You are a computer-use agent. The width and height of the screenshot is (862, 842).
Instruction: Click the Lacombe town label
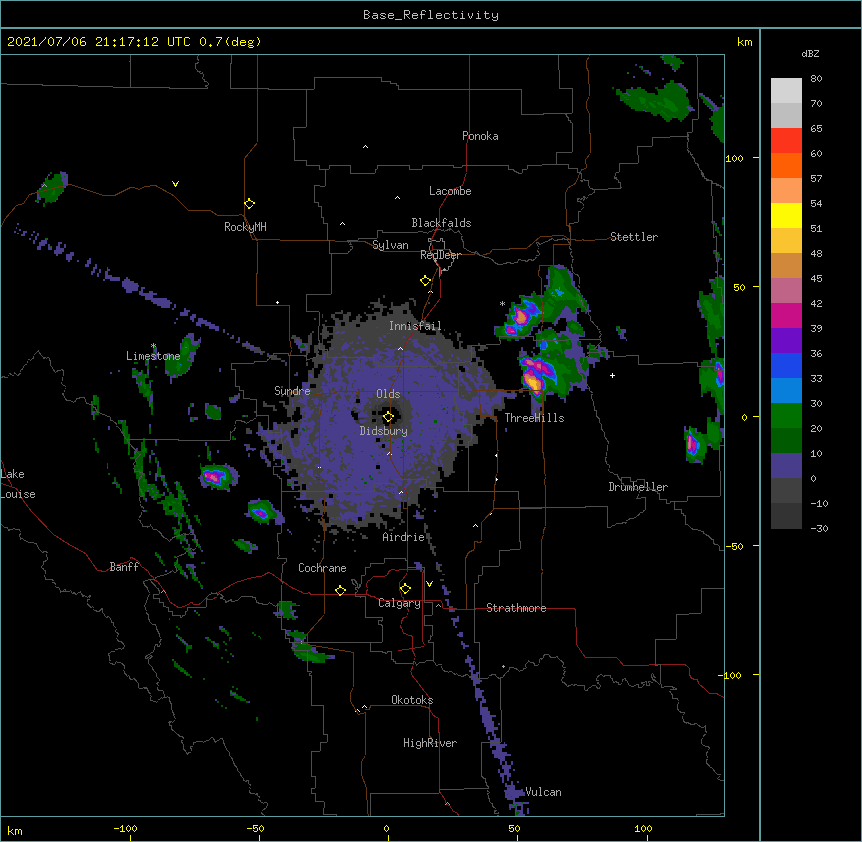(450, 191)
